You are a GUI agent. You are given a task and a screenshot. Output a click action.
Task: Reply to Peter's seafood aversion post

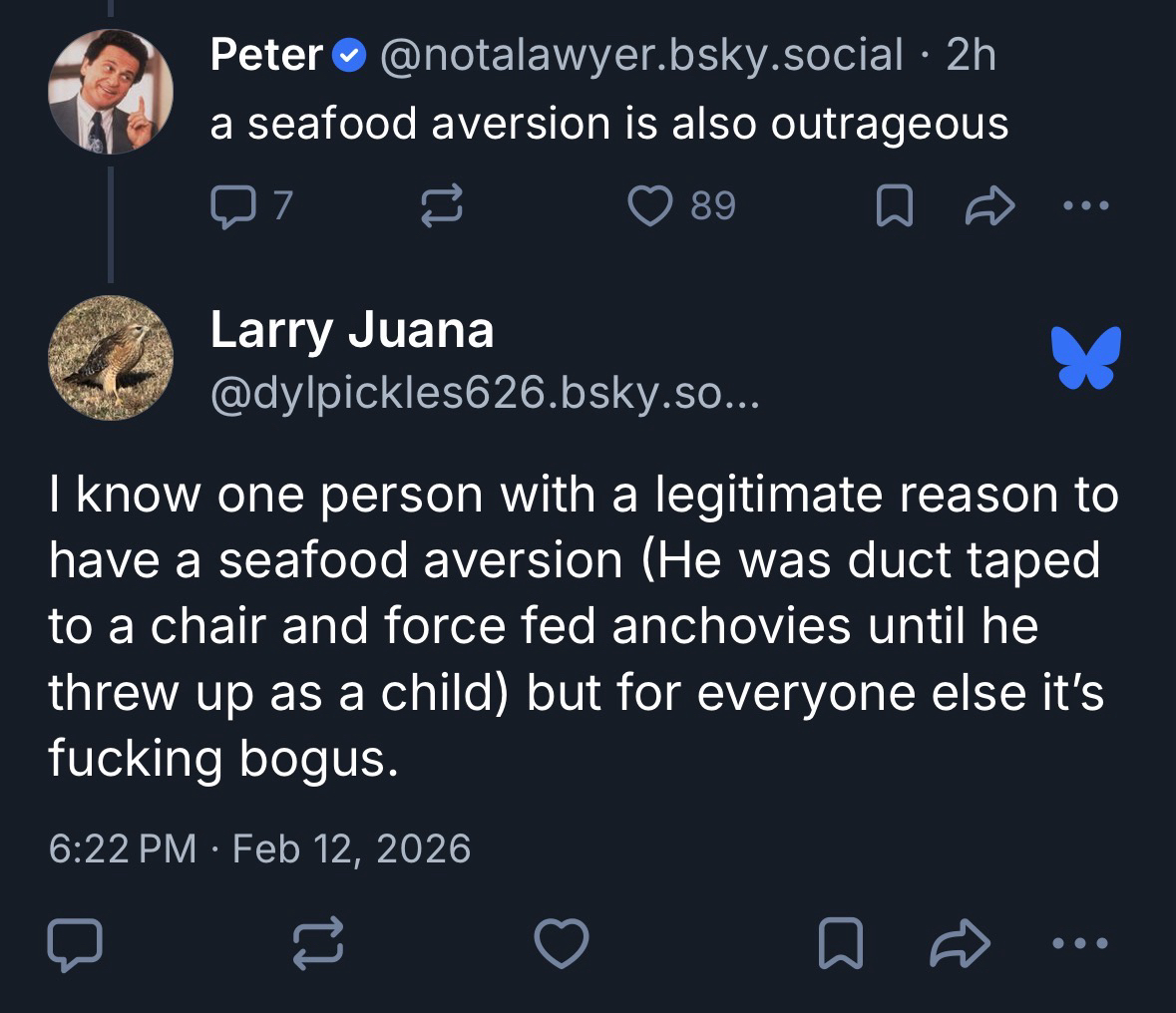230,205
